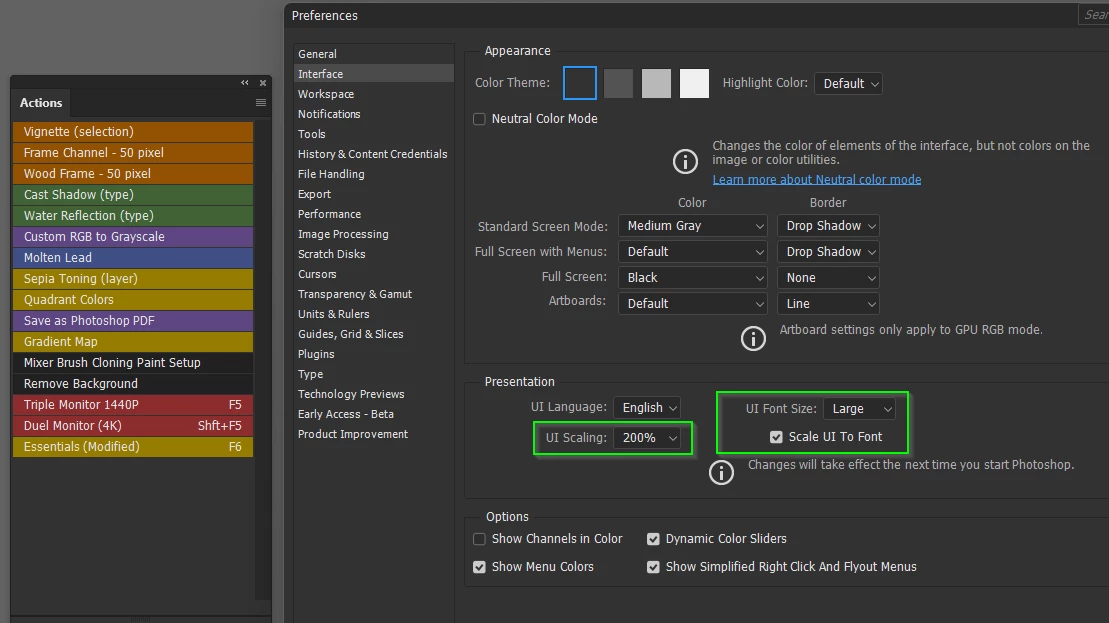
Task: Select the Interface preferences category
Action: tap(373, 74)
